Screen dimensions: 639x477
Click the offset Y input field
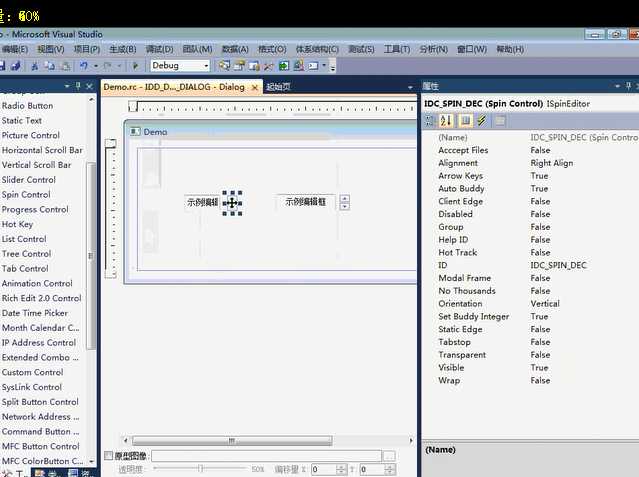373,470
